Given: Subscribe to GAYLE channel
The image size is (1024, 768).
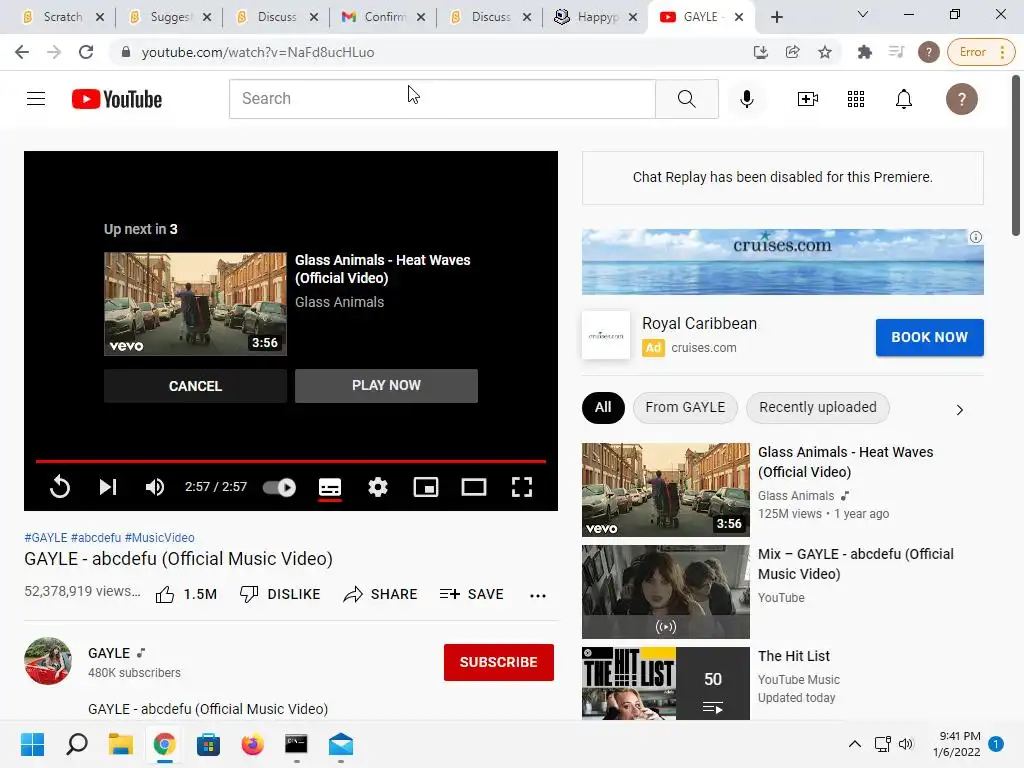Looking at the screenshot, I should (x=499, y=662).
